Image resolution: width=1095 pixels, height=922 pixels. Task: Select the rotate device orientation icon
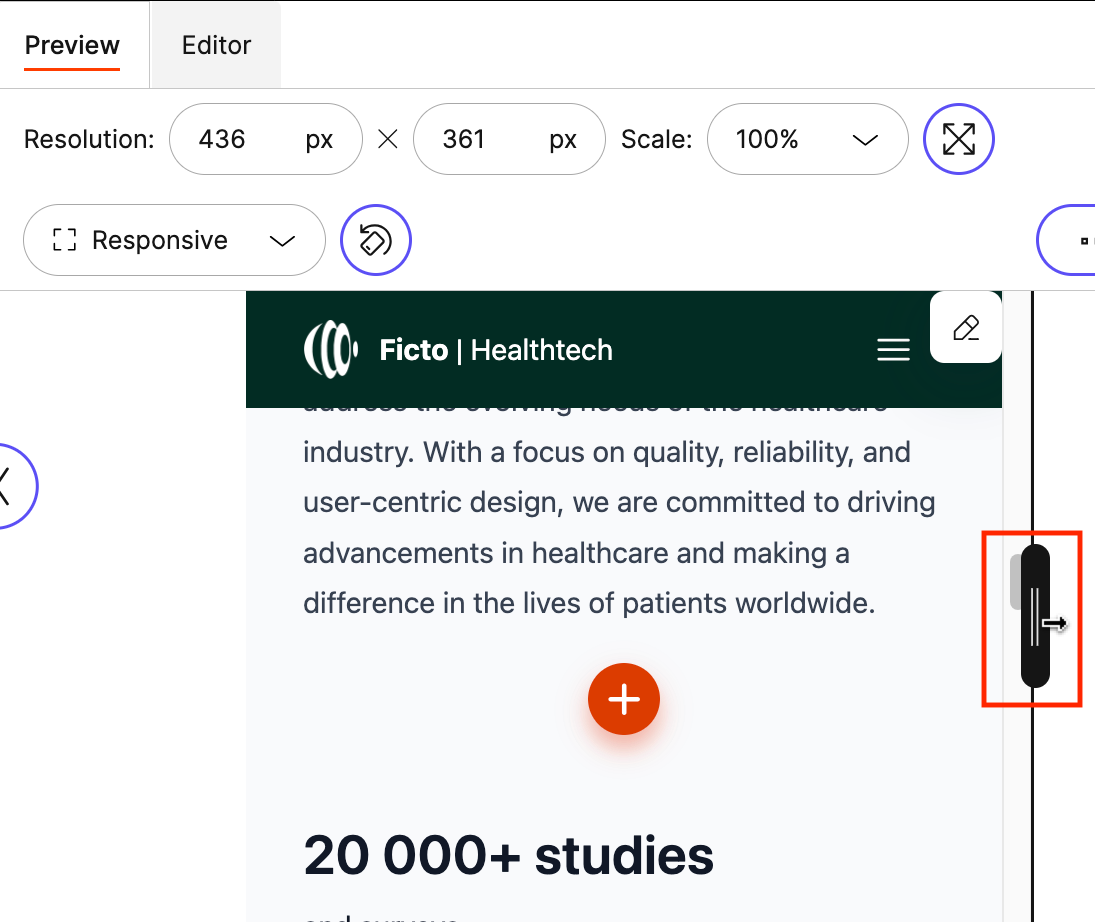[375, 240]
